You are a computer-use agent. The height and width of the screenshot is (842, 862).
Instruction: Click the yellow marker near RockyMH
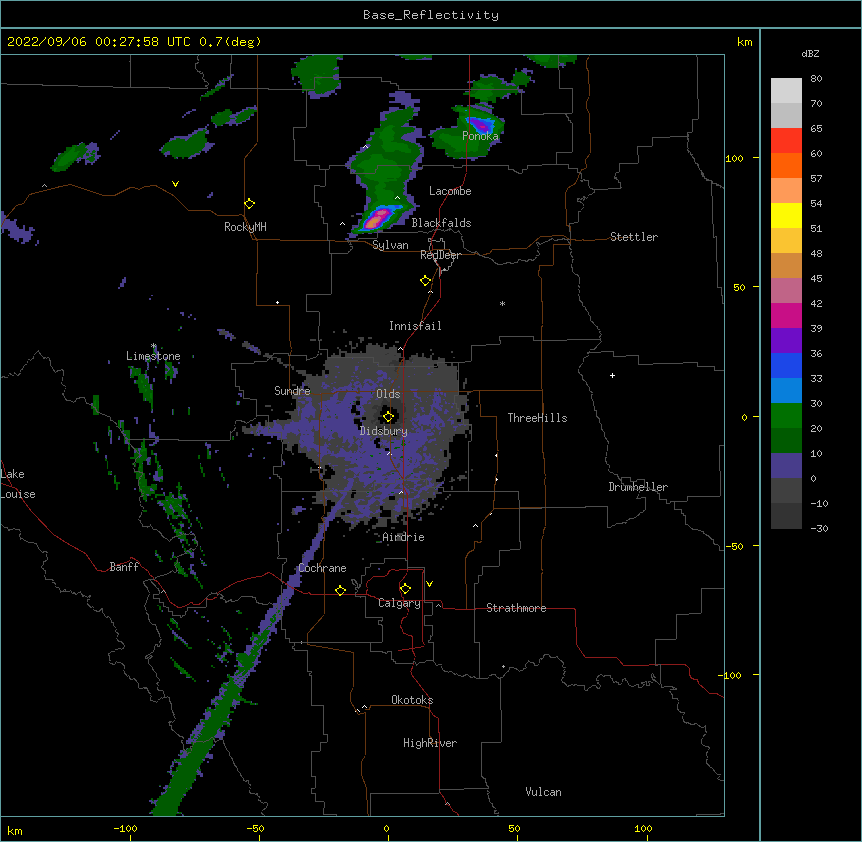coord(249,203)
